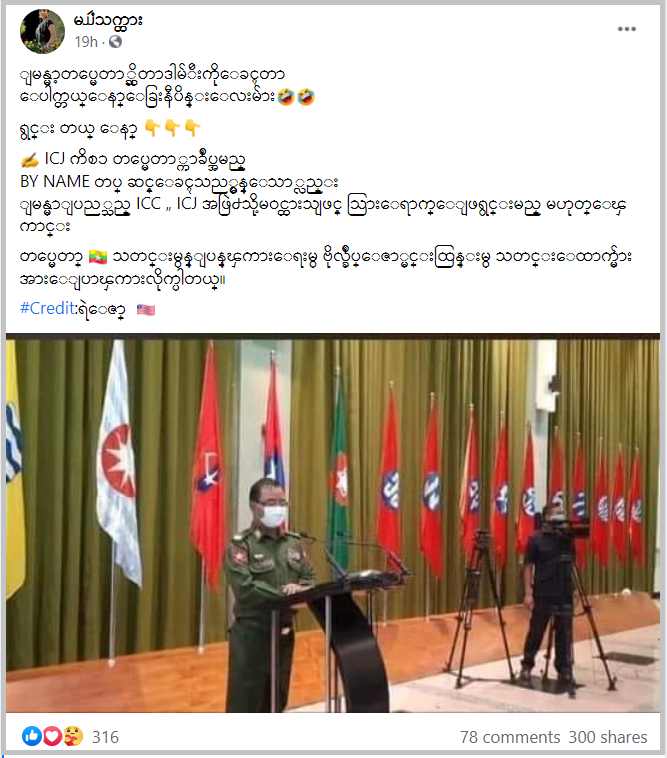
Task: Click the 19h post timestamp
Action: [x=86, y=42]
